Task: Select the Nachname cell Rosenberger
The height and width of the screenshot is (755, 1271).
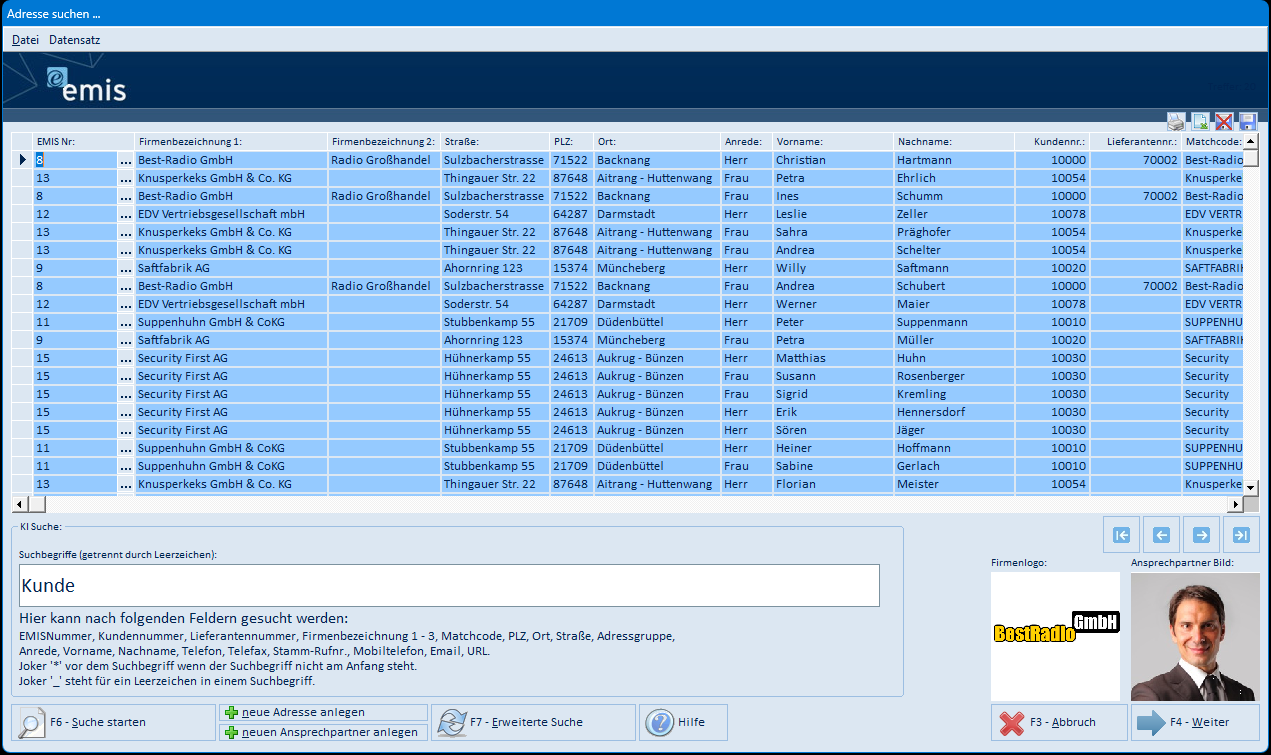Action: 954,376
